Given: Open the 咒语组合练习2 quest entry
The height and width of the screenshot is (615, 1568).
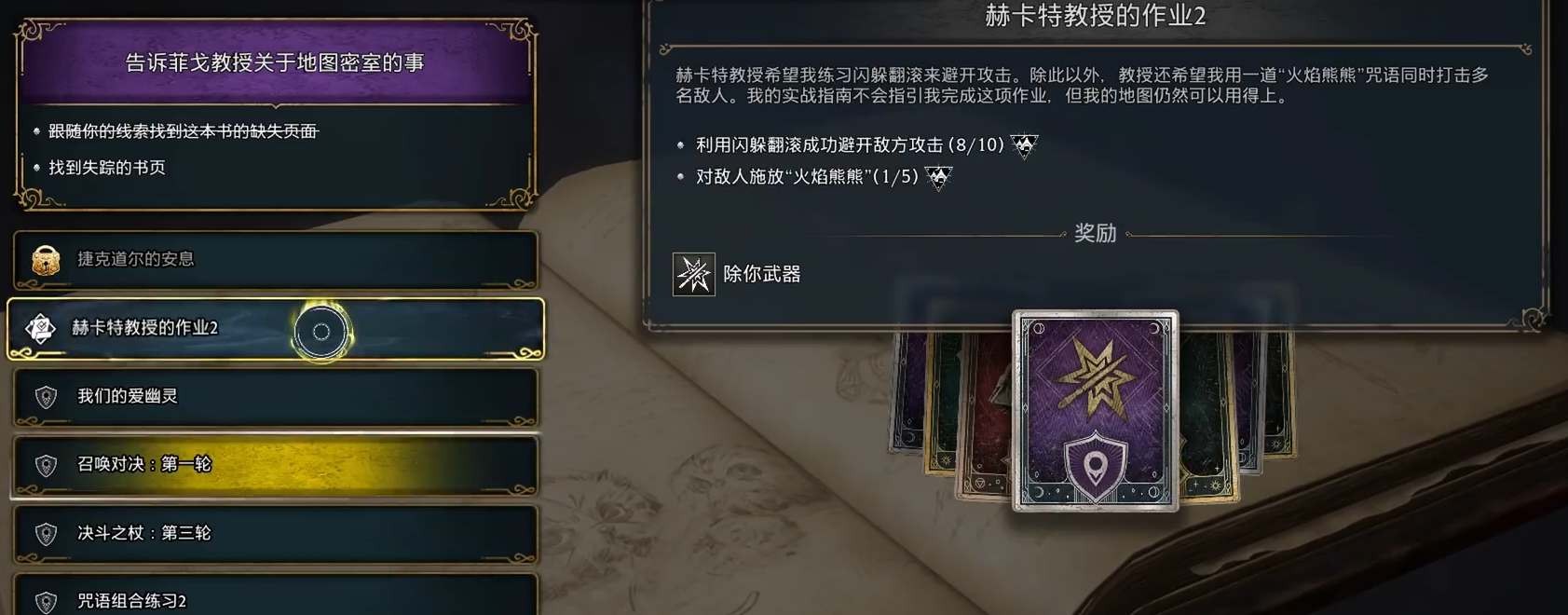Looking at the screenshot, I should pyautogui.click(x=276, y=596).
